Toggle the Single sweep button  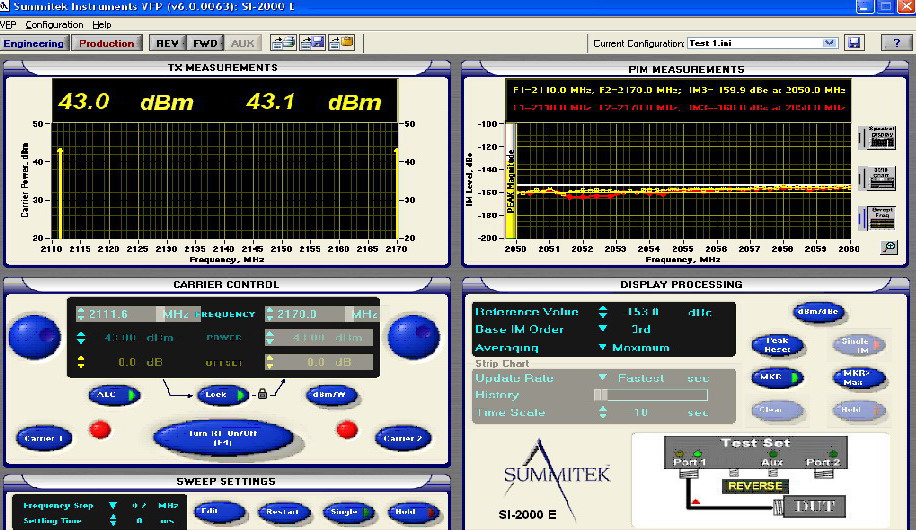pos(349,512)
